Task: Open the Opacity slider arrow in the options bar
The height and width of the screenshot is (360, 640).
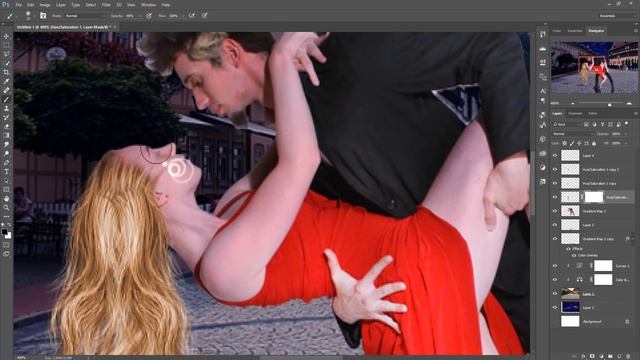Action: [x=140, y=16]
